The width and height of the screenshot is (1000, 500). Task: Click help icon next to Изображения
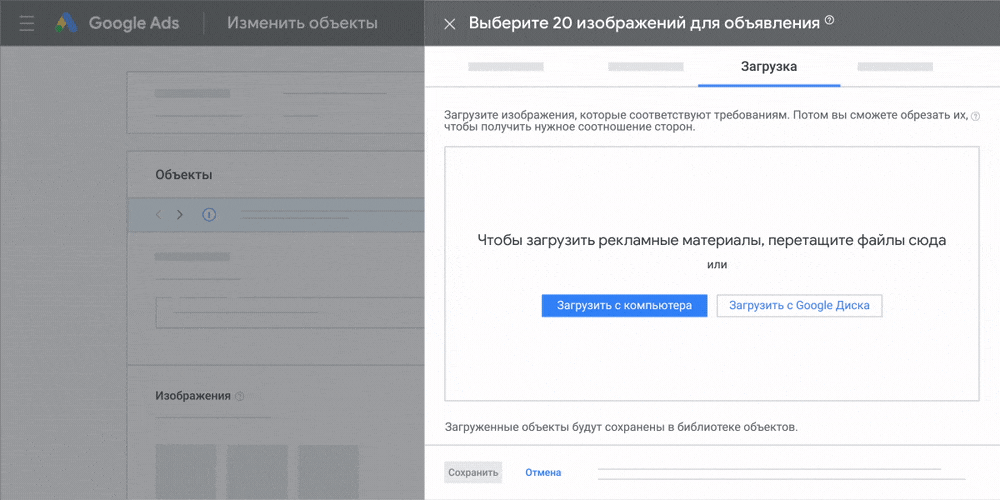click(x=240, y=396)
